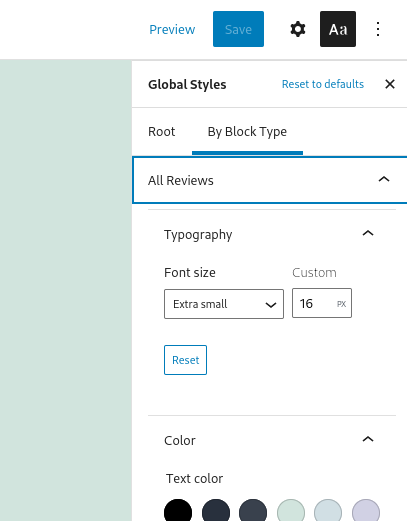
Task: Open the Extra small font size dropdown
Action: pyautogui.click(x=224, y=304)
